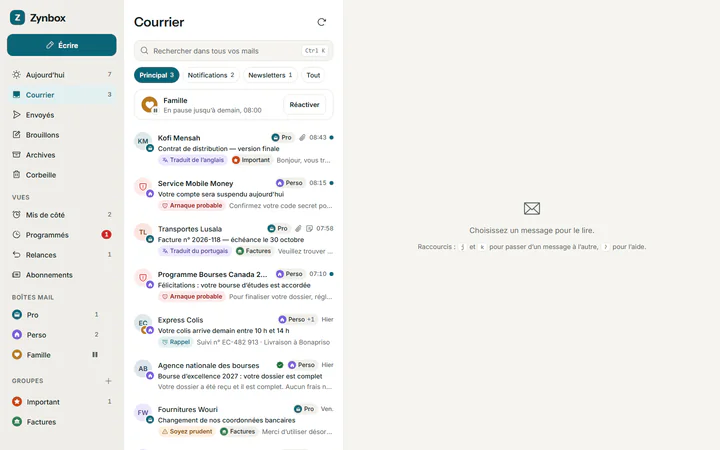The height and width of the screenshot is (450, 720).
Task: Click the Soyez prudent warning tag
Action: [x=187, y=432]
